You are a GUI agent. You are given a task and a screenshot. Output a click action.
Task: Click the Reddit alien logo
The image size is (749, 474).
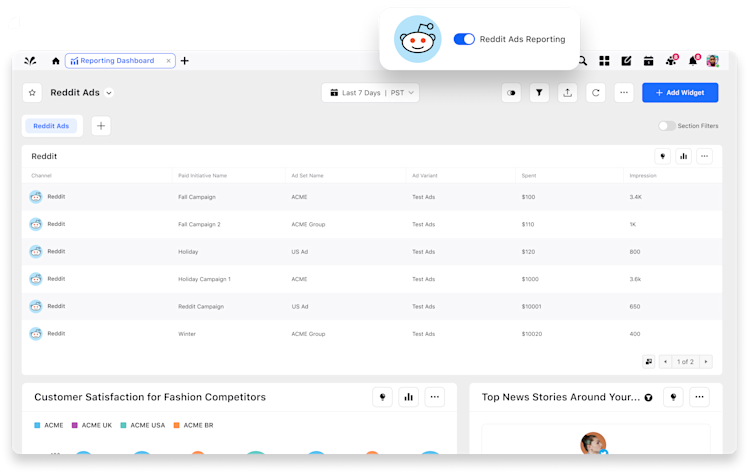(x=417, y=39)
